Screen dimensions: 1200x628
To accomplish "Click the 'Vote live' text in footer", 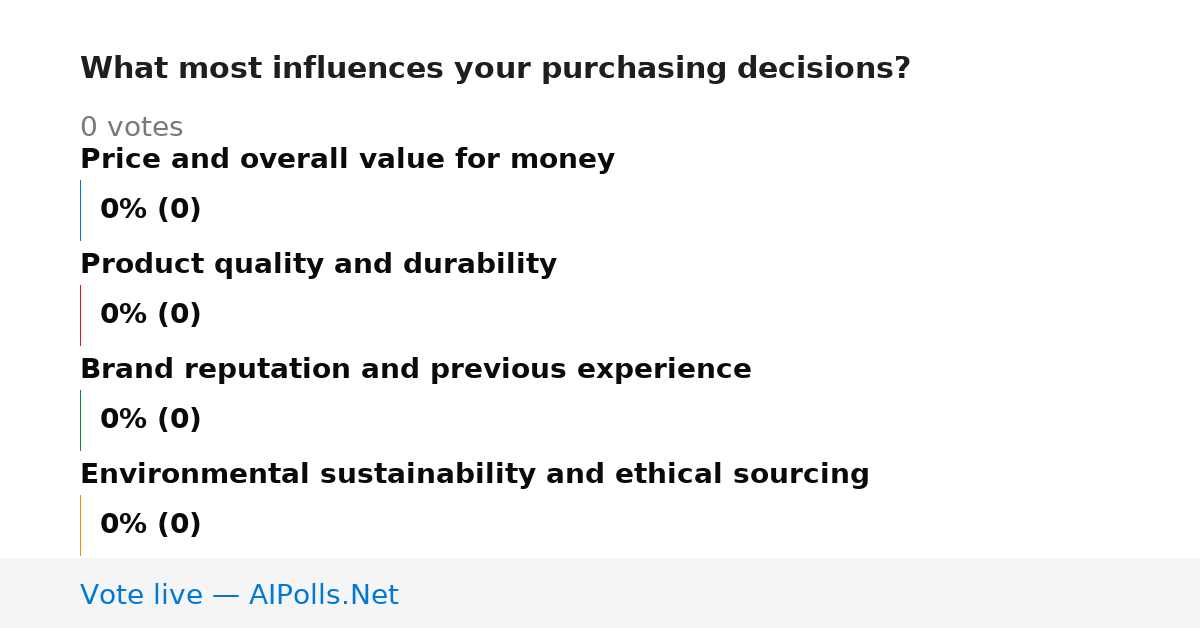I will pyautogui.click(x=141, y=596).
